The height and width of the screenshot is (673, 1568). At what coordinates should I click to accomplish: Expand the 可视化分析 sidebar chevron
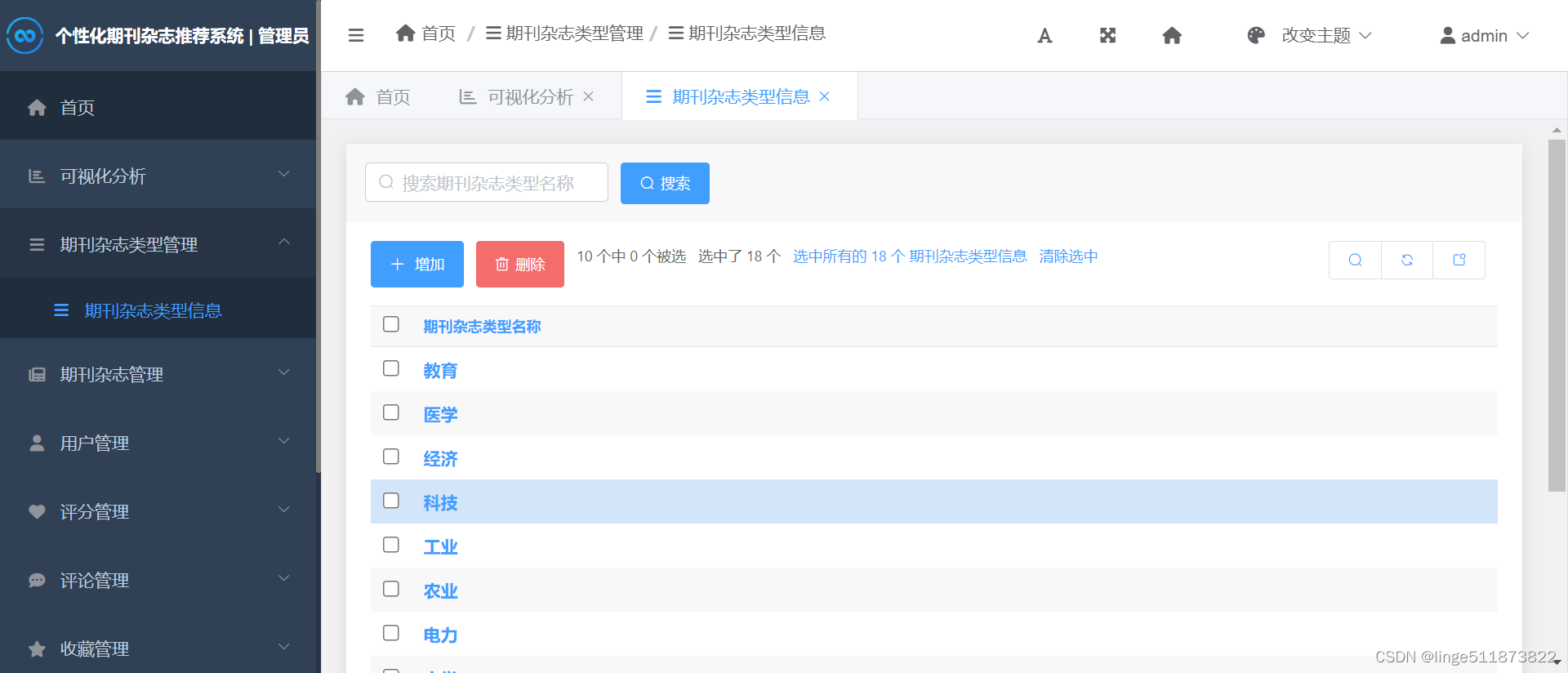point(284,174)
